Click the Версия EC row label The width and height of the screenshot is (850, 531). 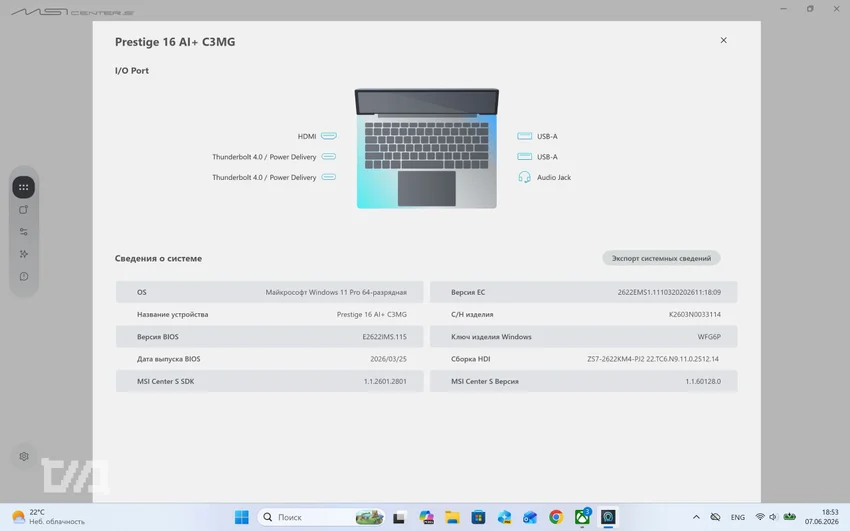tap(468, 292)
